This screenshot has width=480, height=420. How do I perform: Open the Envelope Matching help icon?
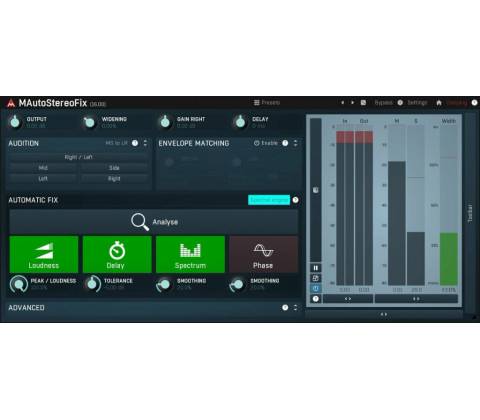tap(285, 143)
